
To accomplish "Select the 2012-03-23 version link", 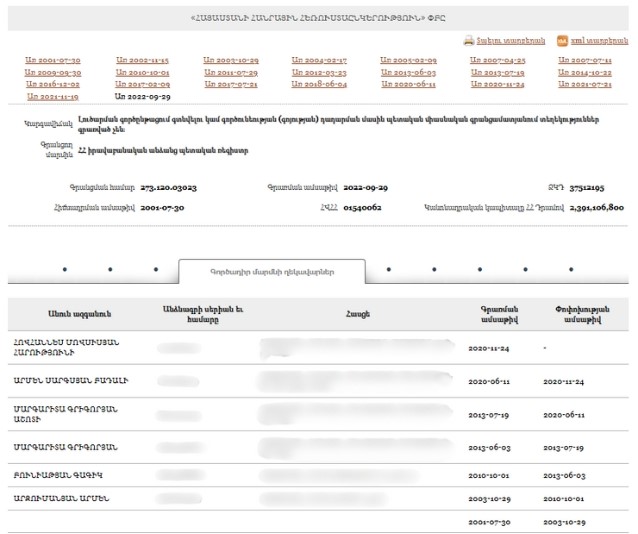I will pos(319,73).
